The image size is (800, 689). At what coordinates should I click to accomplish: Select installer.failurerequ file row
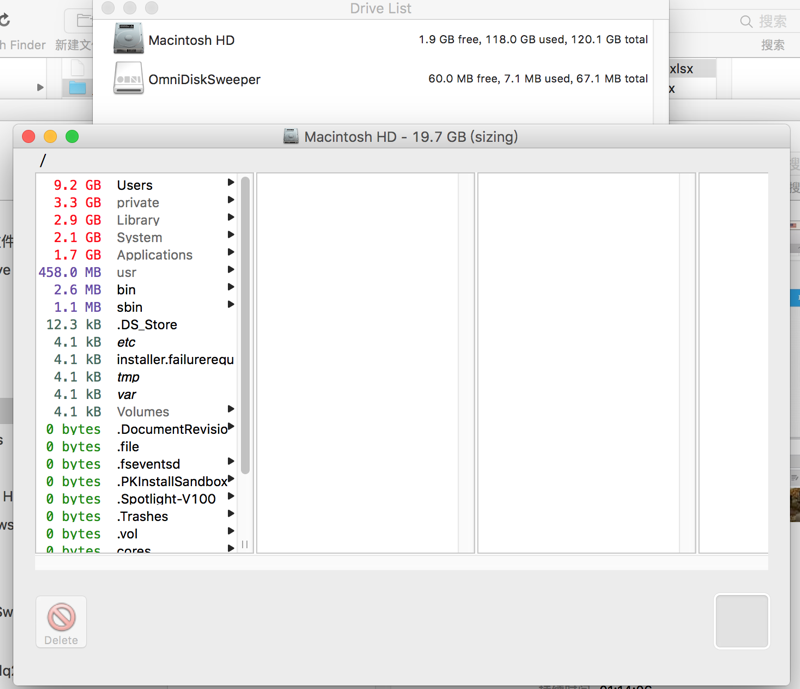coord(136,359)
